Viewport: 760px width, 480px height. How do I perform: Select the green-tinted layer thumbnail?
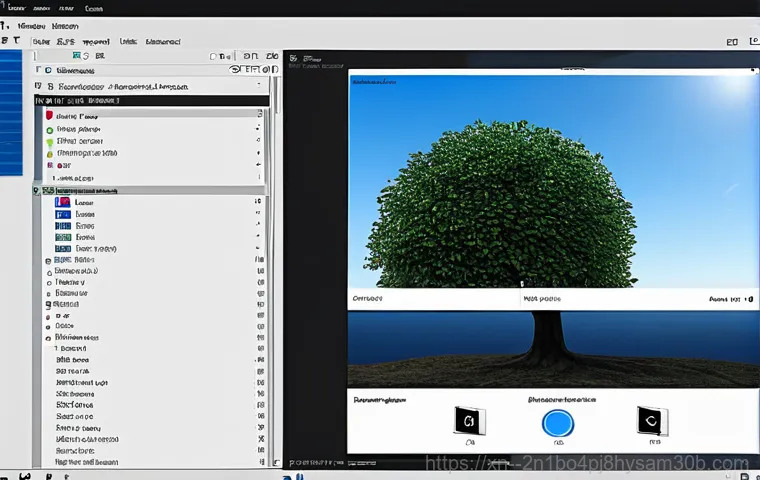pos(63,238)
